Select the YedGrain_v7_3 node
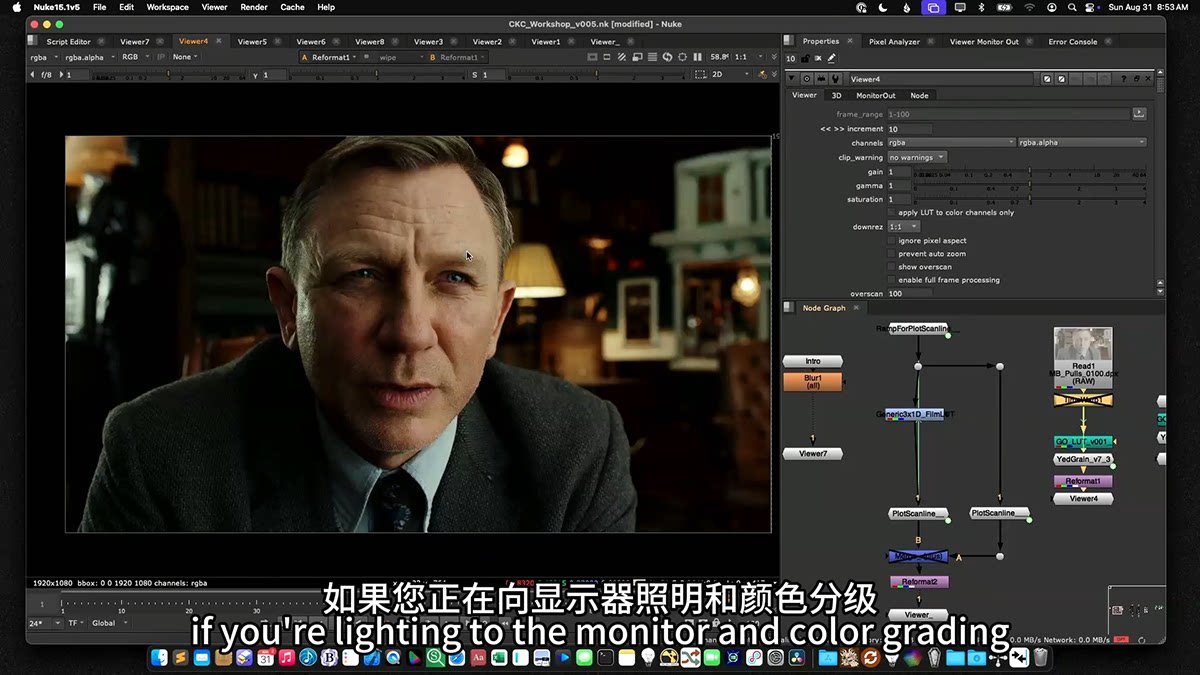 [x=1083, y=459]
